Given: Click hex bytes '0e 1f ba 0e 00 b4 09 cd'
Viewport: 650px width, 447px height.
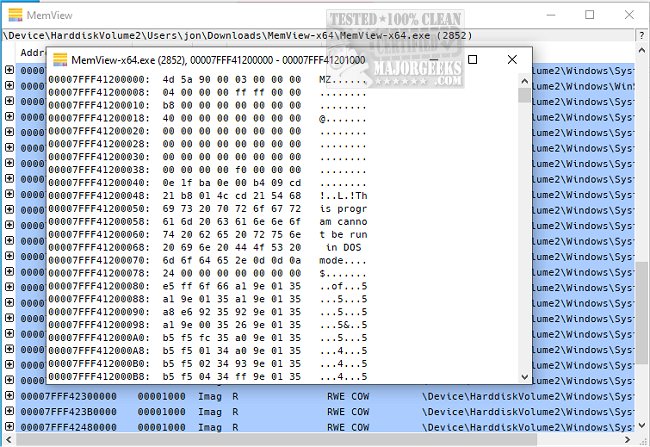Looking at the screenshot, I should pyautogui.click(x=232, y=182).
